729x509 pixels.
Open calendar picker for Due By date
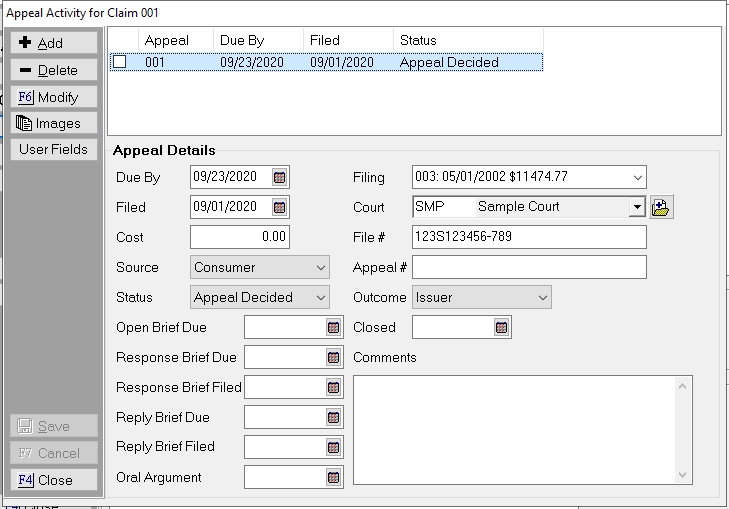click(280, 178)
